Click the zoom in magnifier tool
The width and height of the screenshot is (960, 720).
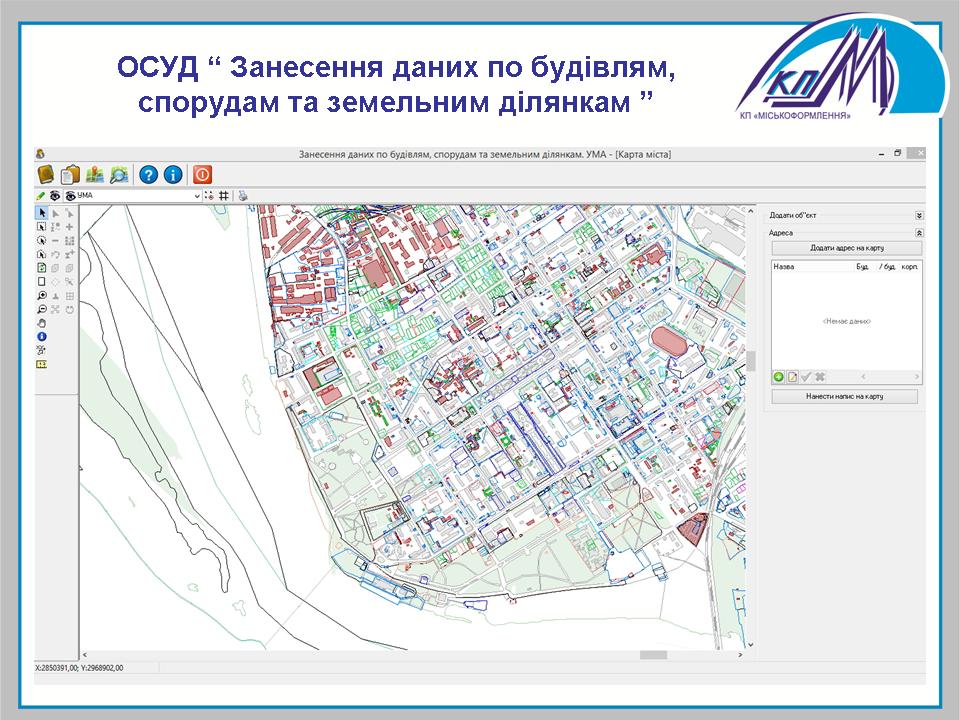click(42, 296)
